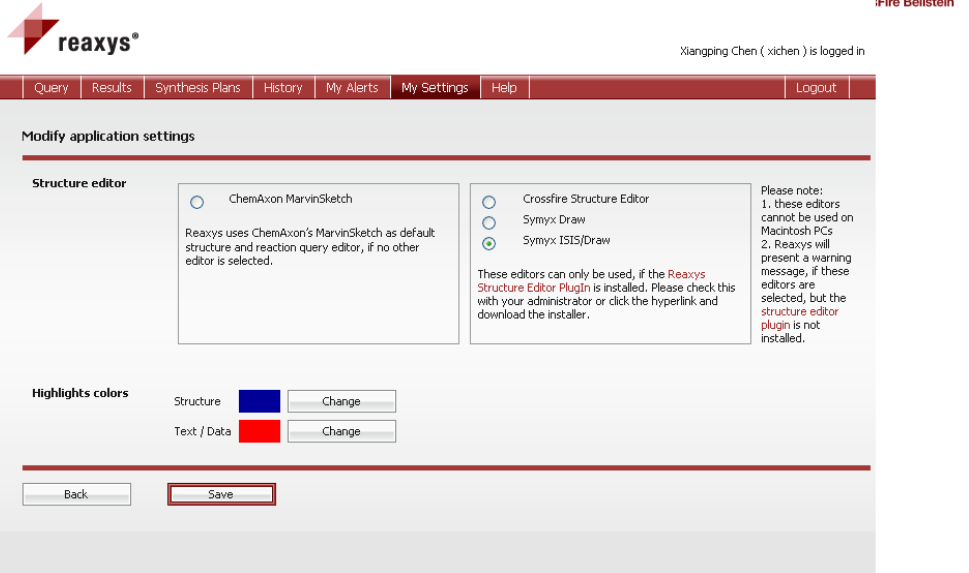969x573 pixels.
Task: Click the 'Please note:' text
Action: point(792,190)
